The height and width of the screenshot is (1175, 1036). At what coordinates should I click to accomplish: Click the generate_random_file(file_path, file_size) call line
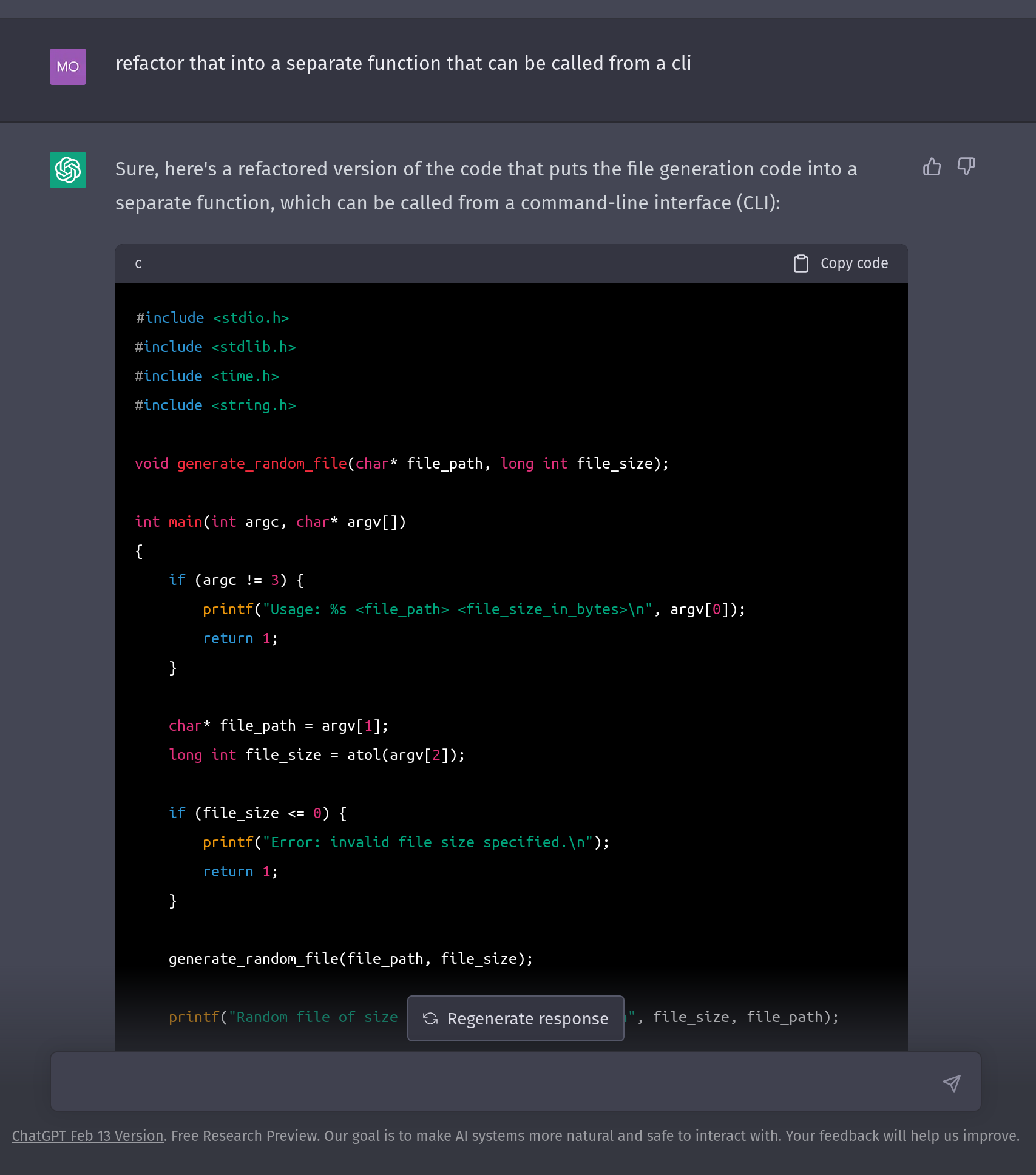coord(351,959)
